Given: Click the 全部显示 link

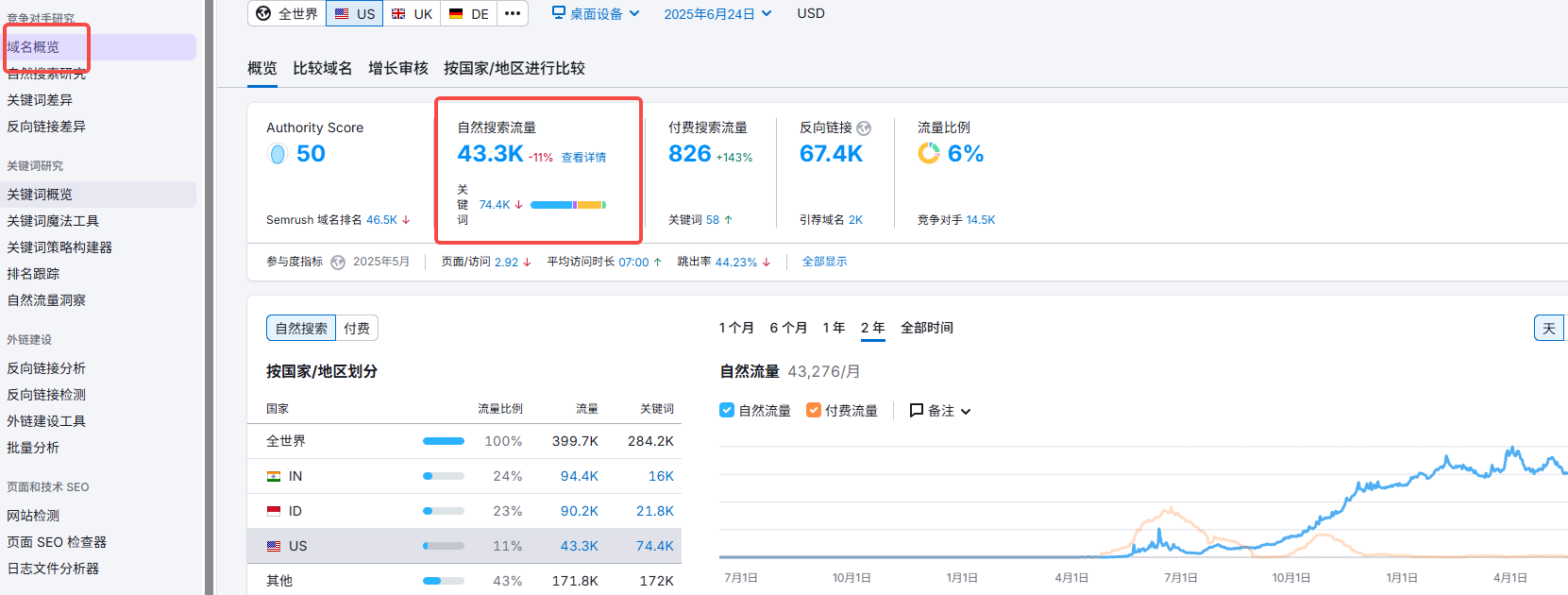Looking at the screenshot, I should 824,262.
